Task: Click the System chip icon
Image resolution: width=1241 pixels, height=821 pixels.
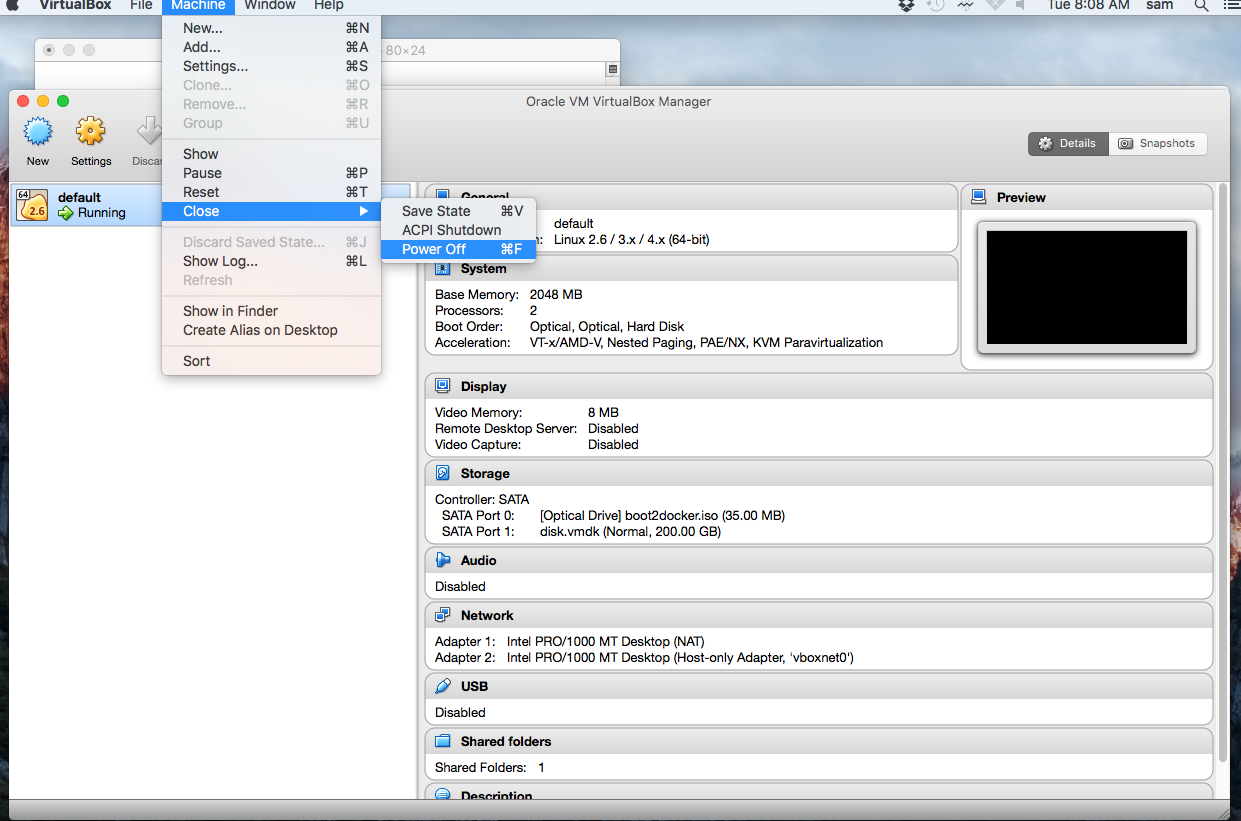Action: point(443,269)
